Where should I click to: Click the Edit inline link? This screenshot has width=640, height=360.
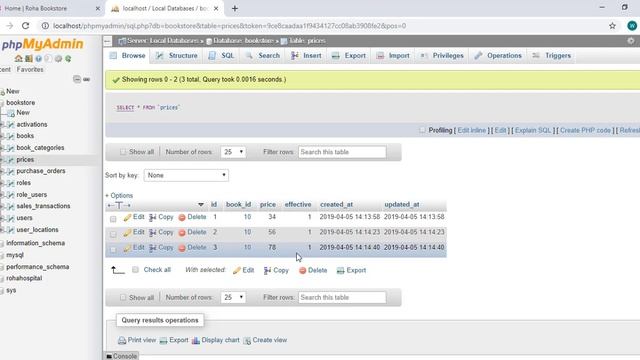(471, 130)
